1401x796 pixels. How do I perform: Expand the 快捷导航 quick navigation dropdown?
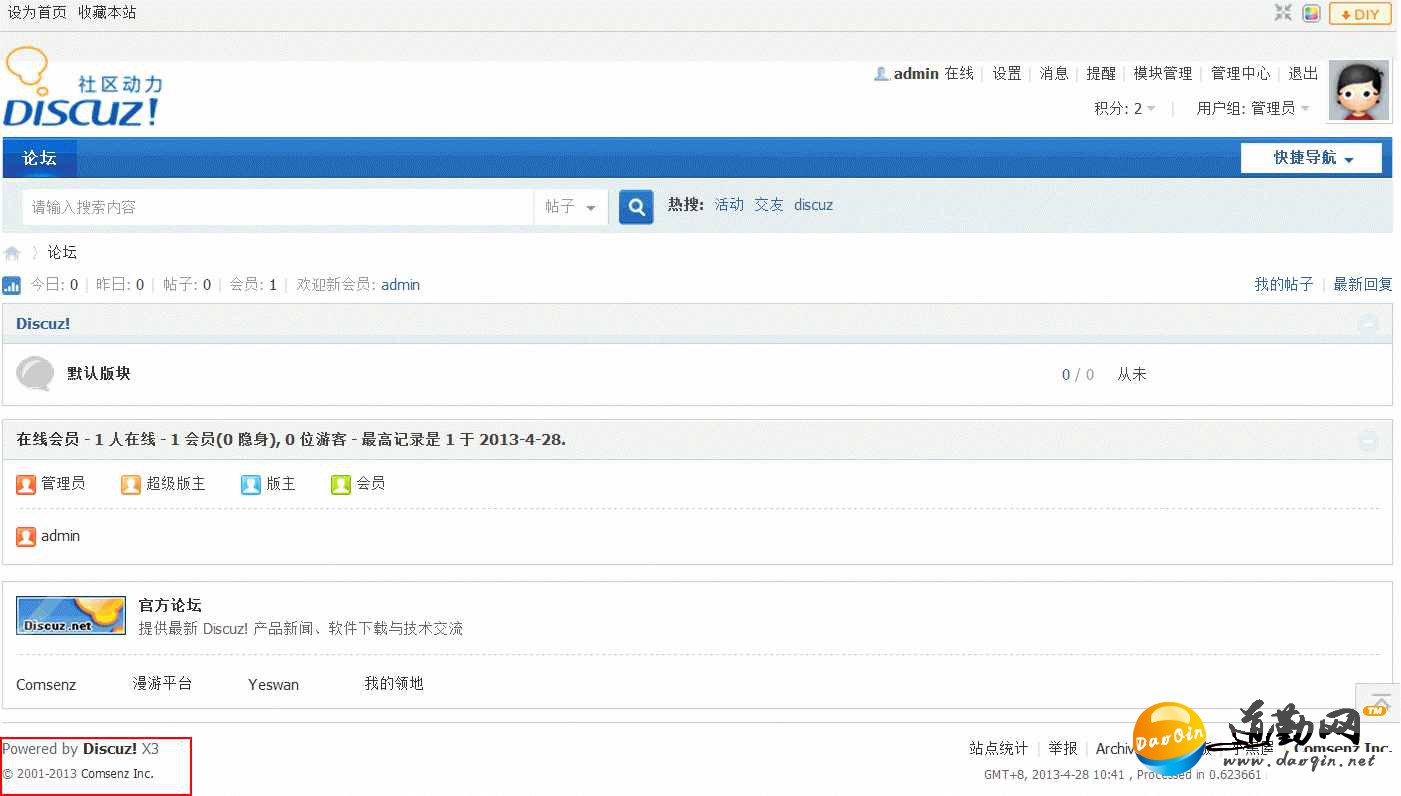(x=1312, y=158)
